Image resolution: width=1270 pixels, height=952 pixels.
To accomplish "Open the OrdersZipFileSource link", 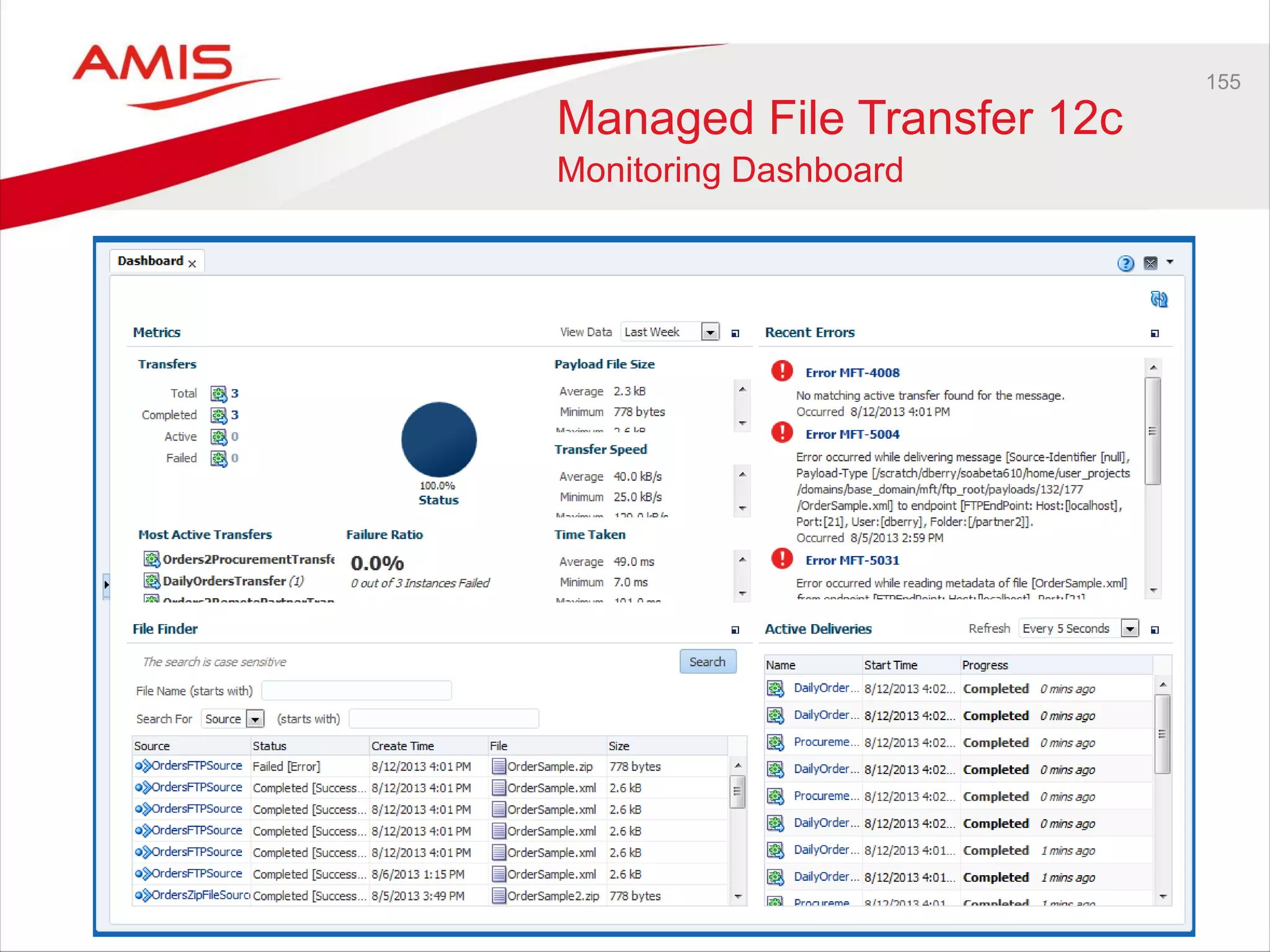I will (x=201, y=896).
